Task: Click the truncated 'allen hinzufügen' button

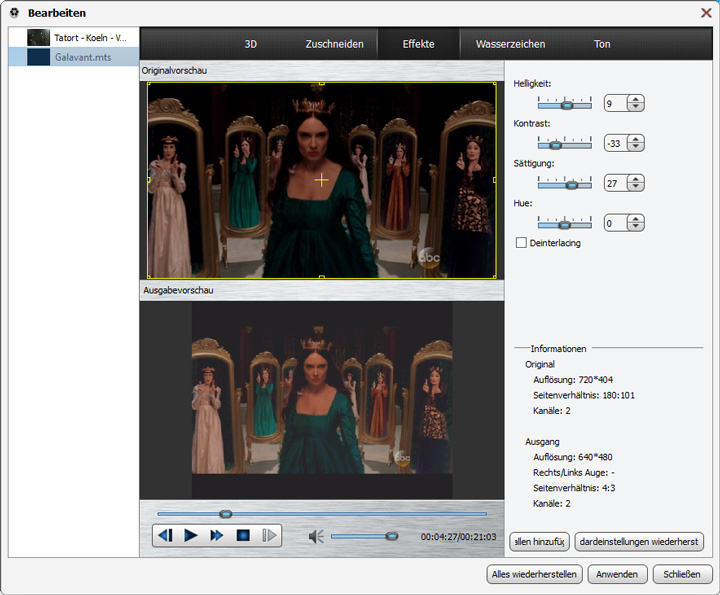Action: 540,542
